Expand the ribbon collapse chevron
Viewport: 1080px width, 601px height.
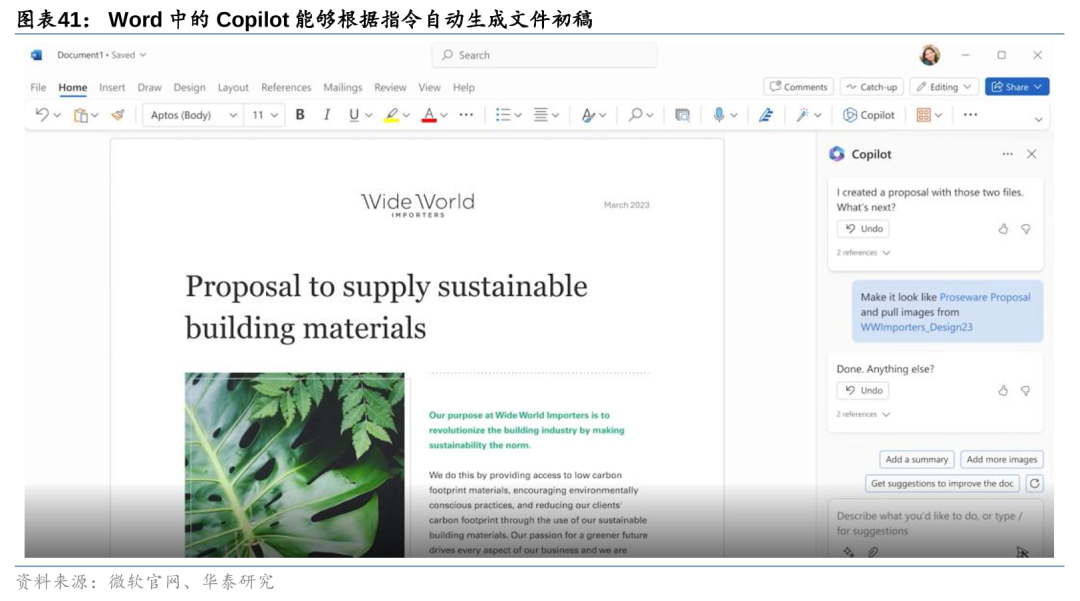(x=1038, y=119)
